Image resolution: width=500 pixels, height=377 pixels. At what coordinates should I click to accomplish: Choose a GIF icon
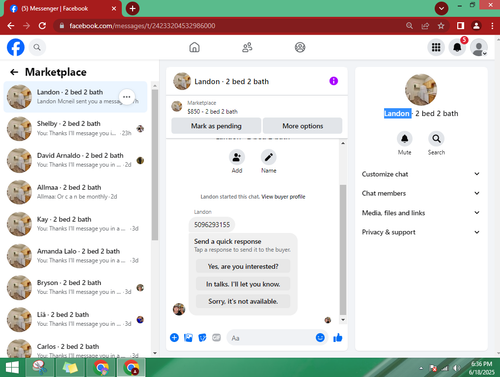[216, 338]
